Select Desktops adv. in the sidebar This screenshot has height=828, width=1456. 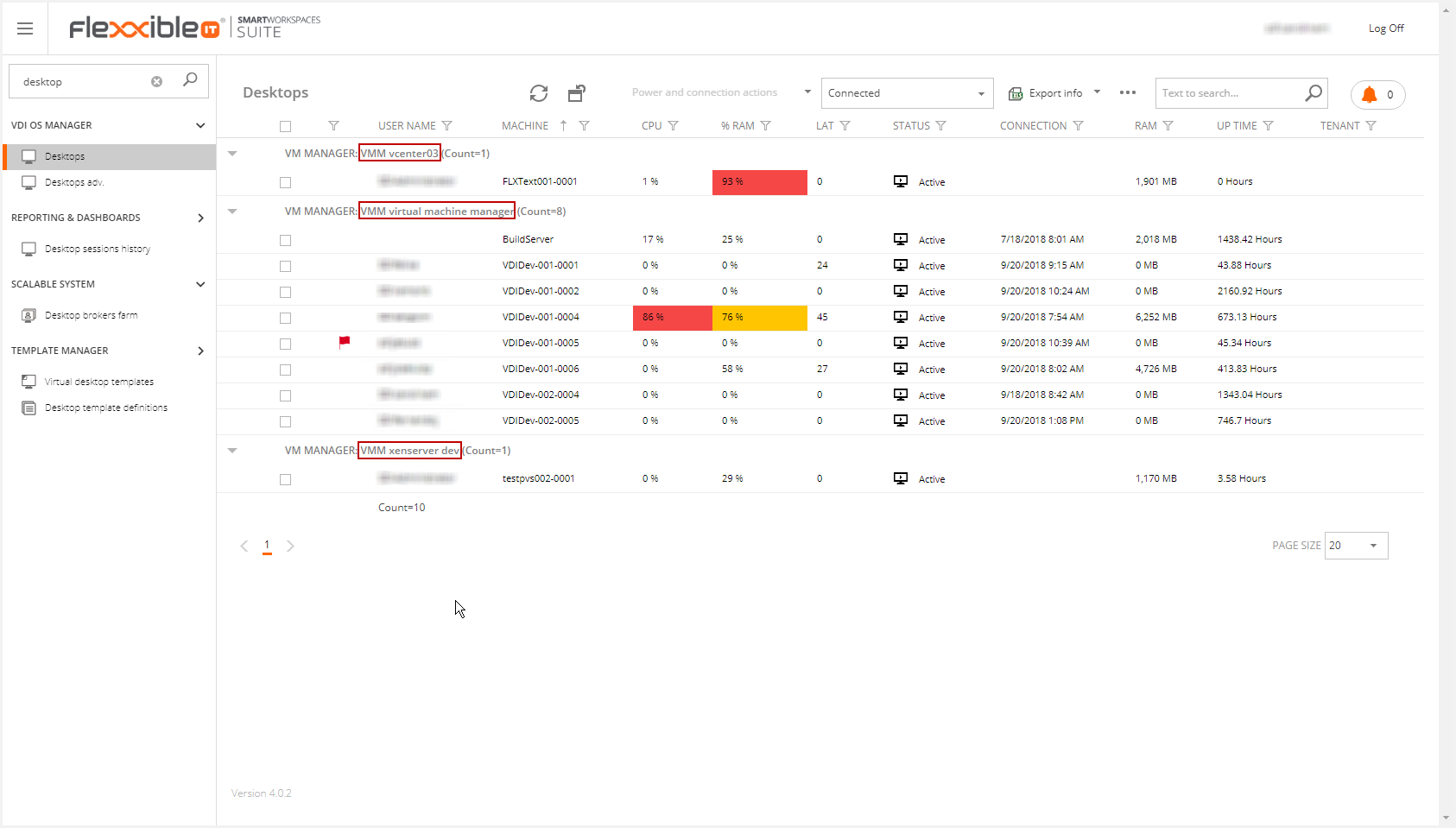[x=73, y=182]
